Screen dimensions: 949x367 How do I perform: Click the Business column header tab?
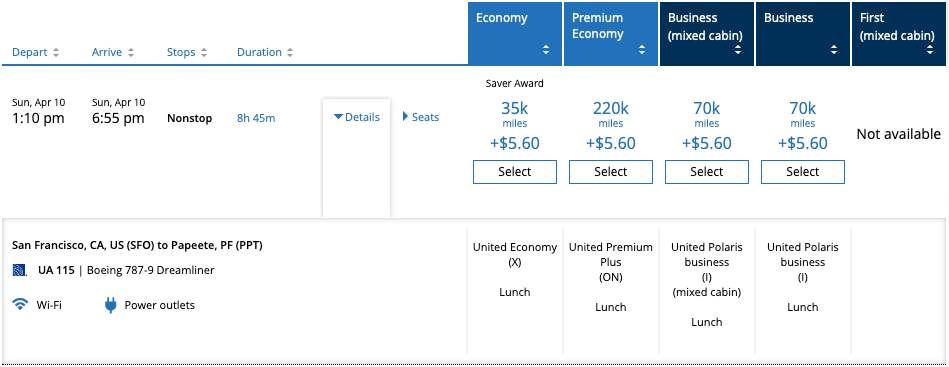(803, 34)
